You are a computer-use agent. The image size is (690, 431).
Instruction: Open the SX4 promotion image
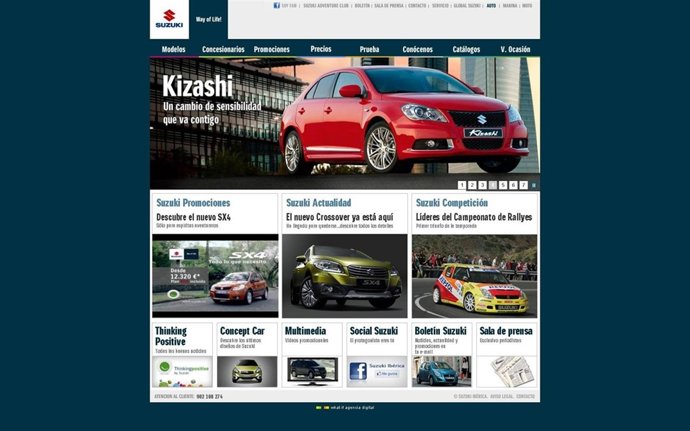215,276
